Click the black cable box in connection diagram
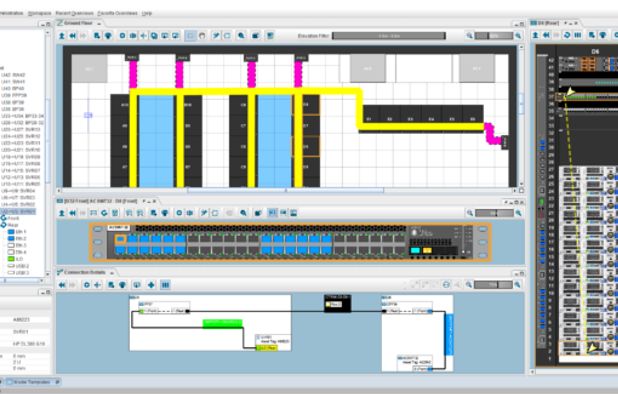The height and width of the screenshot is (394, 618). [337, 303]
